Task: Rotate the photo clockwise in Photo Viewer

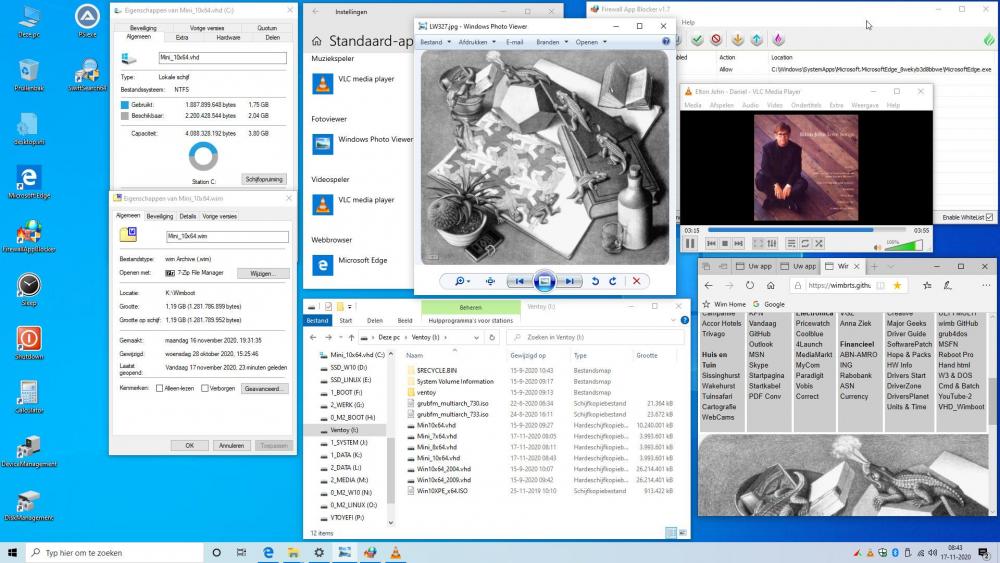Action: 611,281
